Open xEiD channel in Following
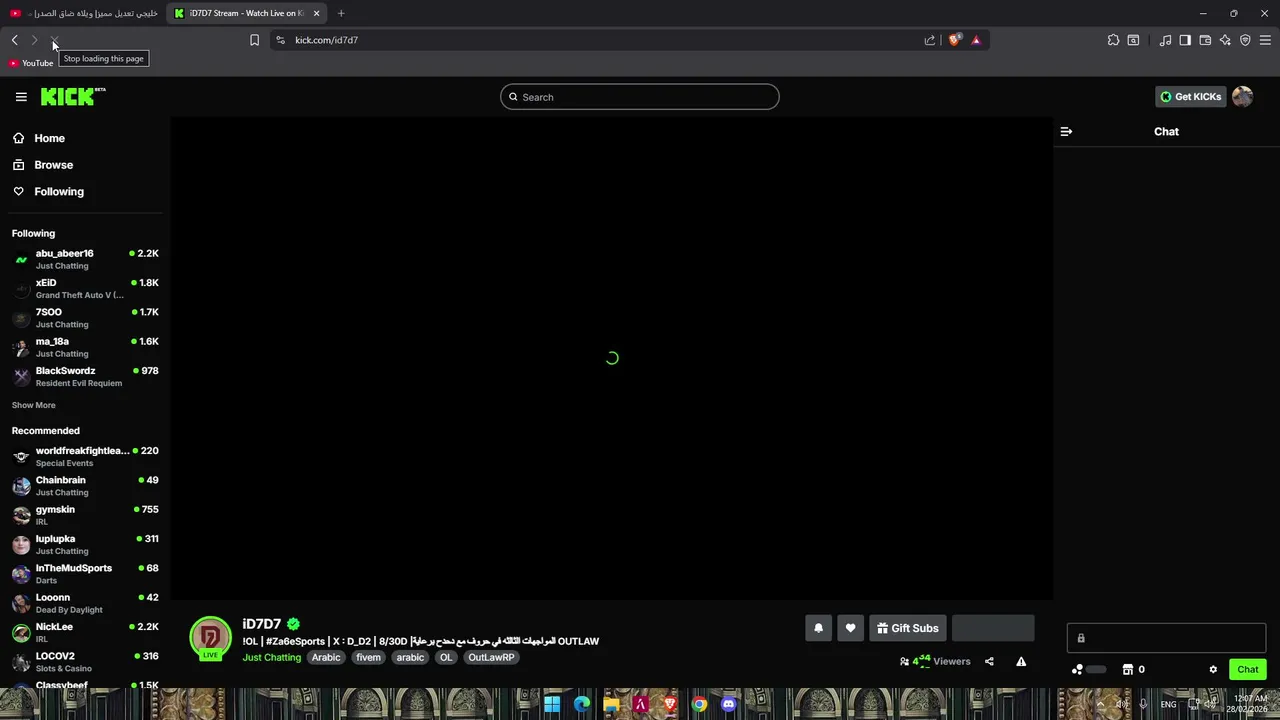 85,288
